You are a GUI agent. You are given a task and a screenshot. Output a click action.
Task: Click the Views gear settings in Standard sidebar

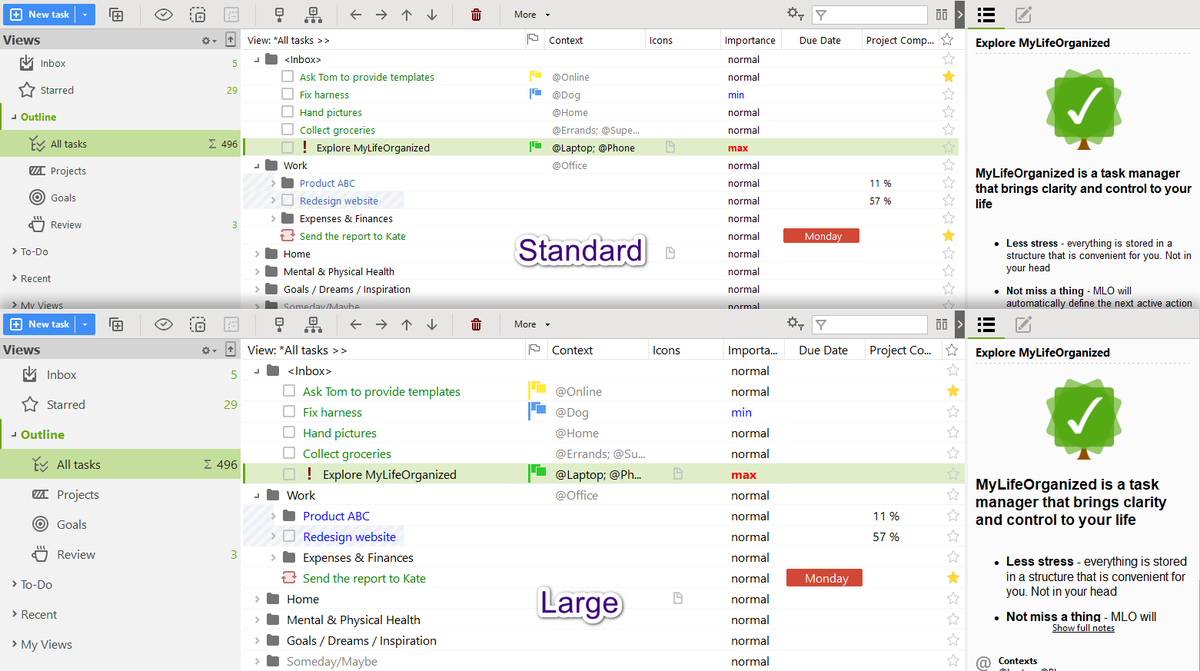tap(208, 41)
